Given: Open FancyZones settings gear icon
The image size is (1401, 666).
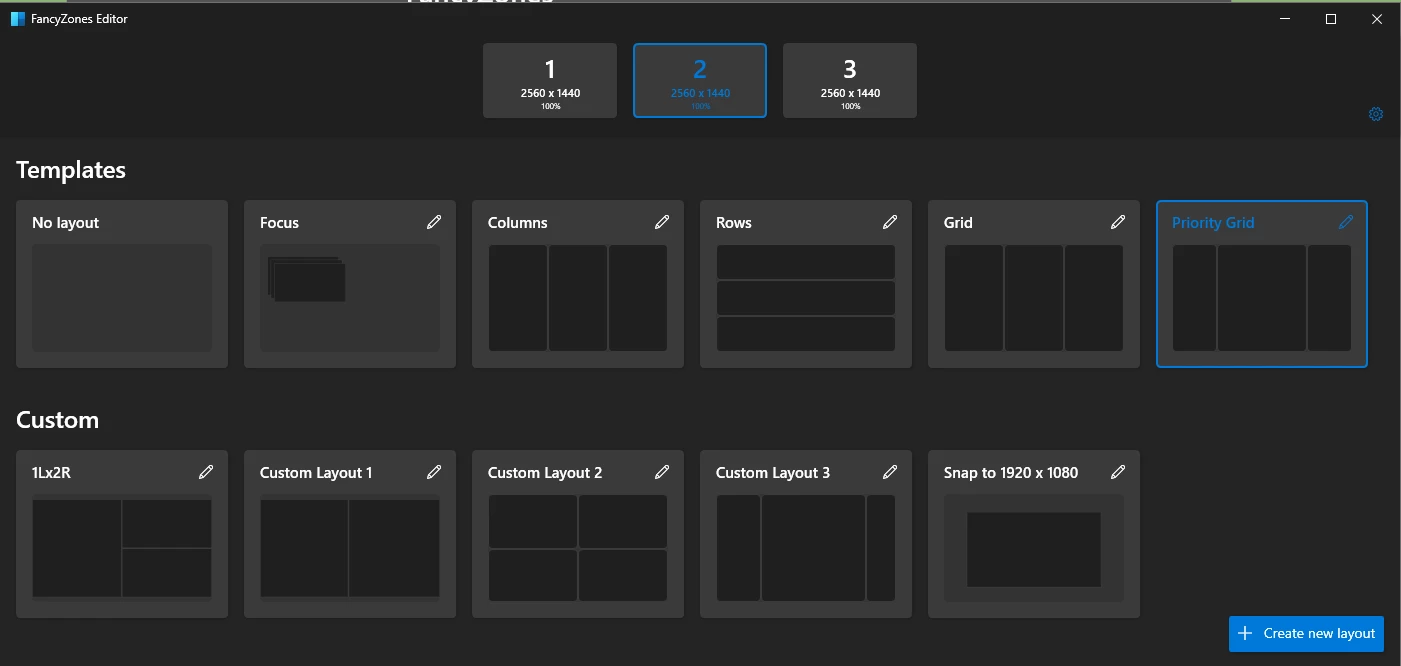Looking at the screenshot, I should coord(1376,114).
